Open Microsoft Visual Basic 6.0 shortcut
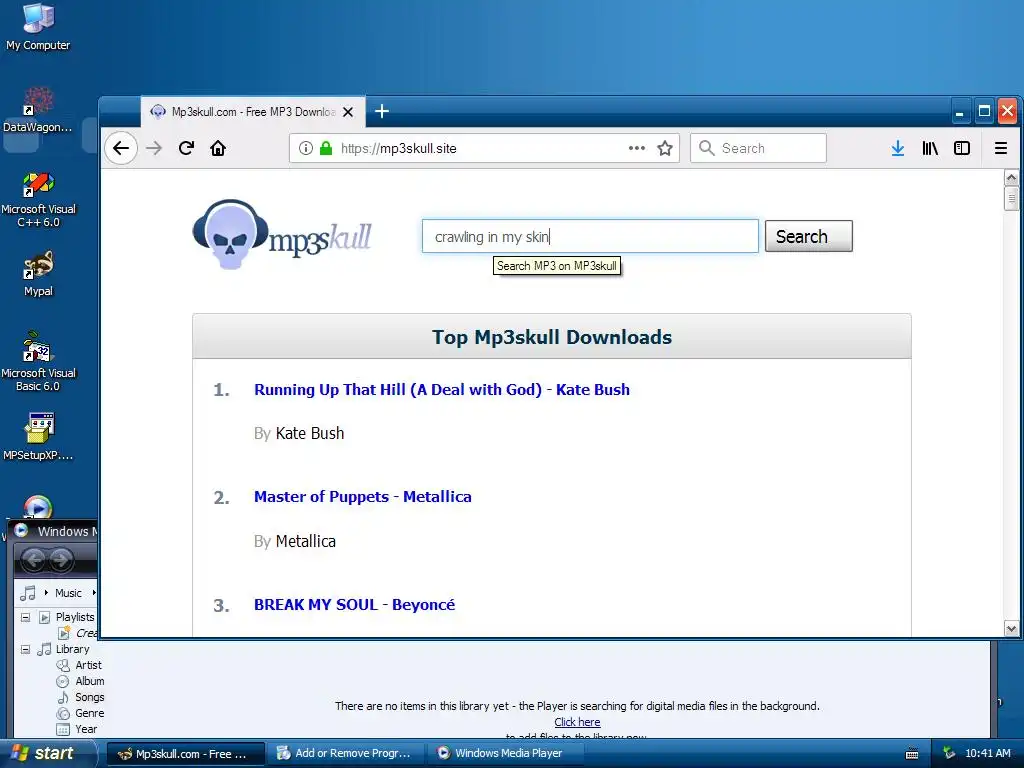Screen dimensions: 1024x768 pos(38,362)
